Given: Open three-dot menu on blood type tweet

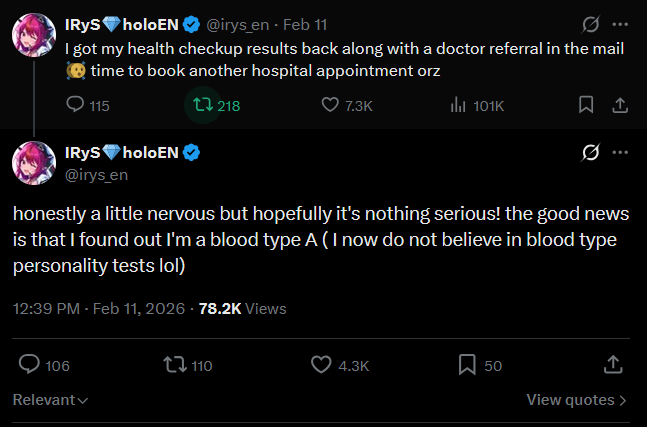Looking at the screenshot, I should point(620,152).
